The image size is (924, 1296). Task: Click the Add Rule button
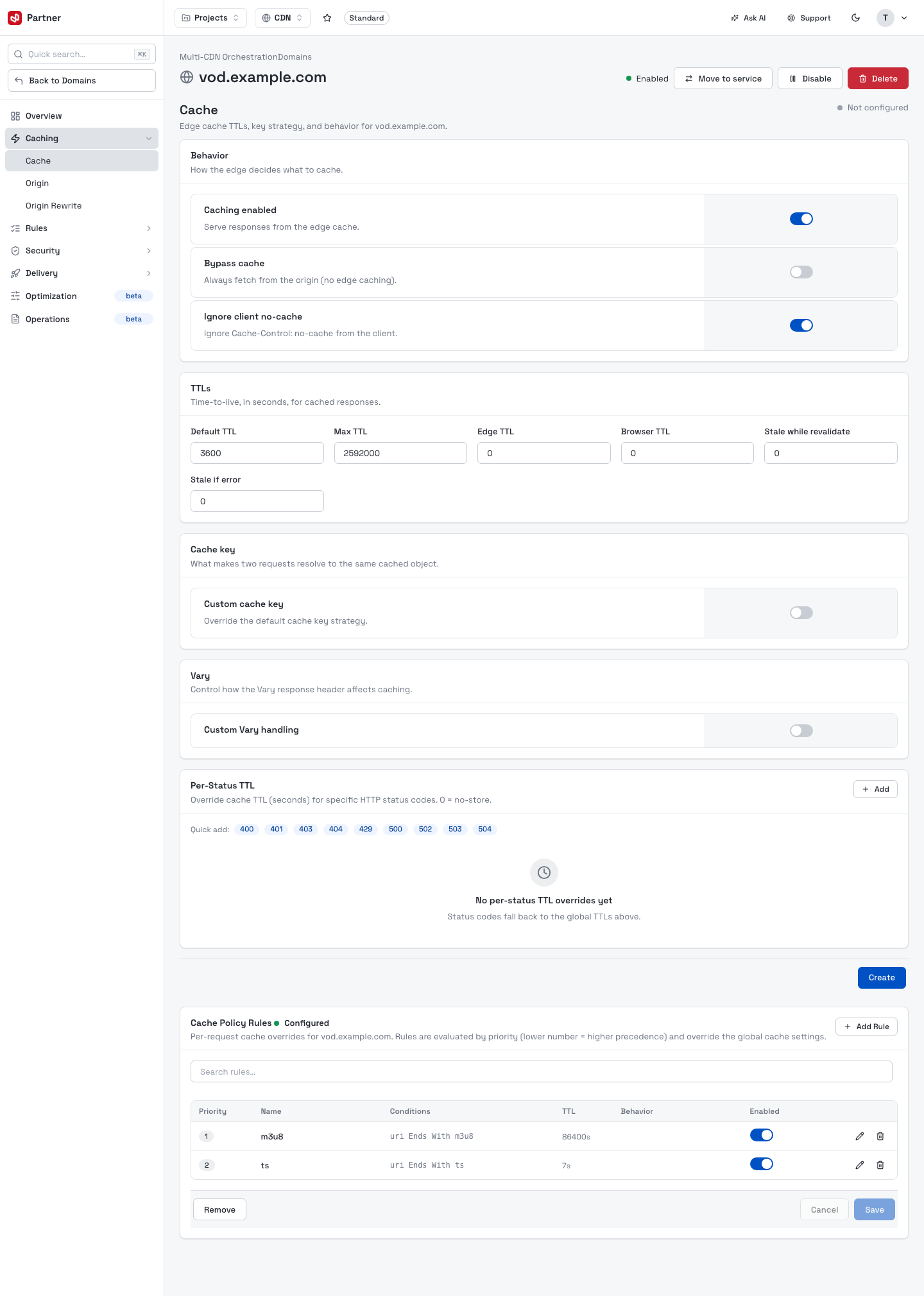(866, 1027)
